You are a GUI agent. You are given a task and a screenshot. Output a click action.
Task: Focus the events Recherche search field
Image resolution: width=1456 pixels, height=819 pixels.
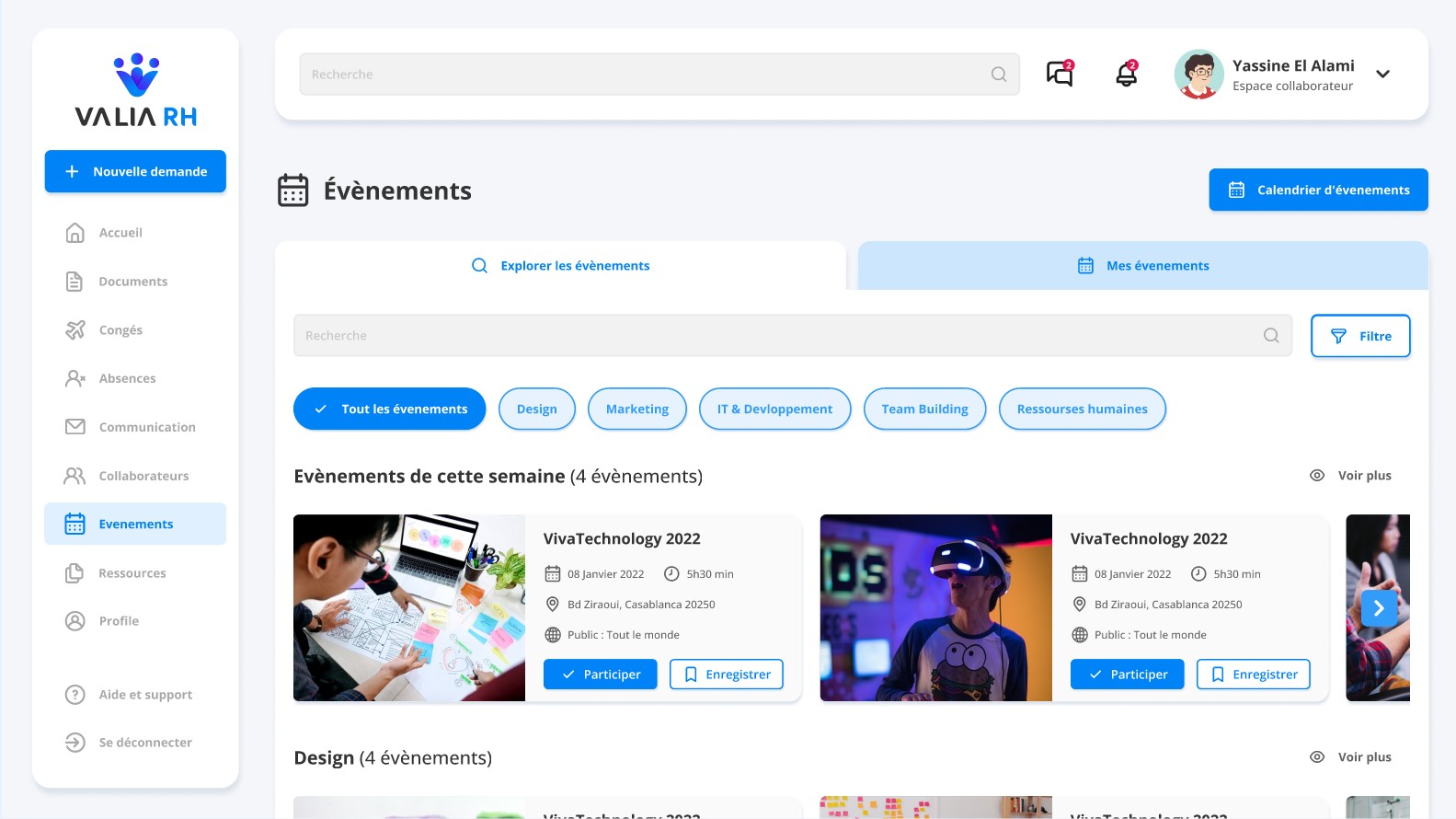(793, 336)
